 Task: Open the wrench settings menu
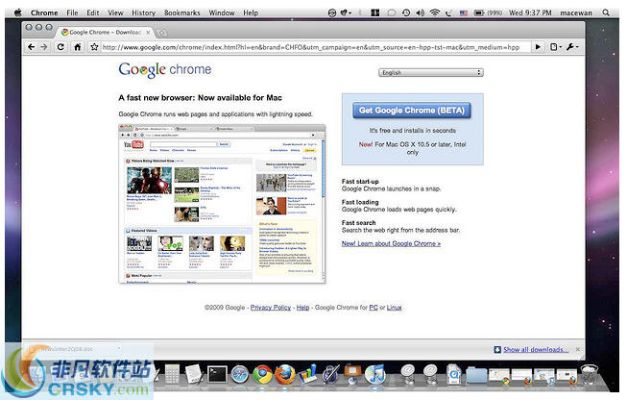point(572,47)
